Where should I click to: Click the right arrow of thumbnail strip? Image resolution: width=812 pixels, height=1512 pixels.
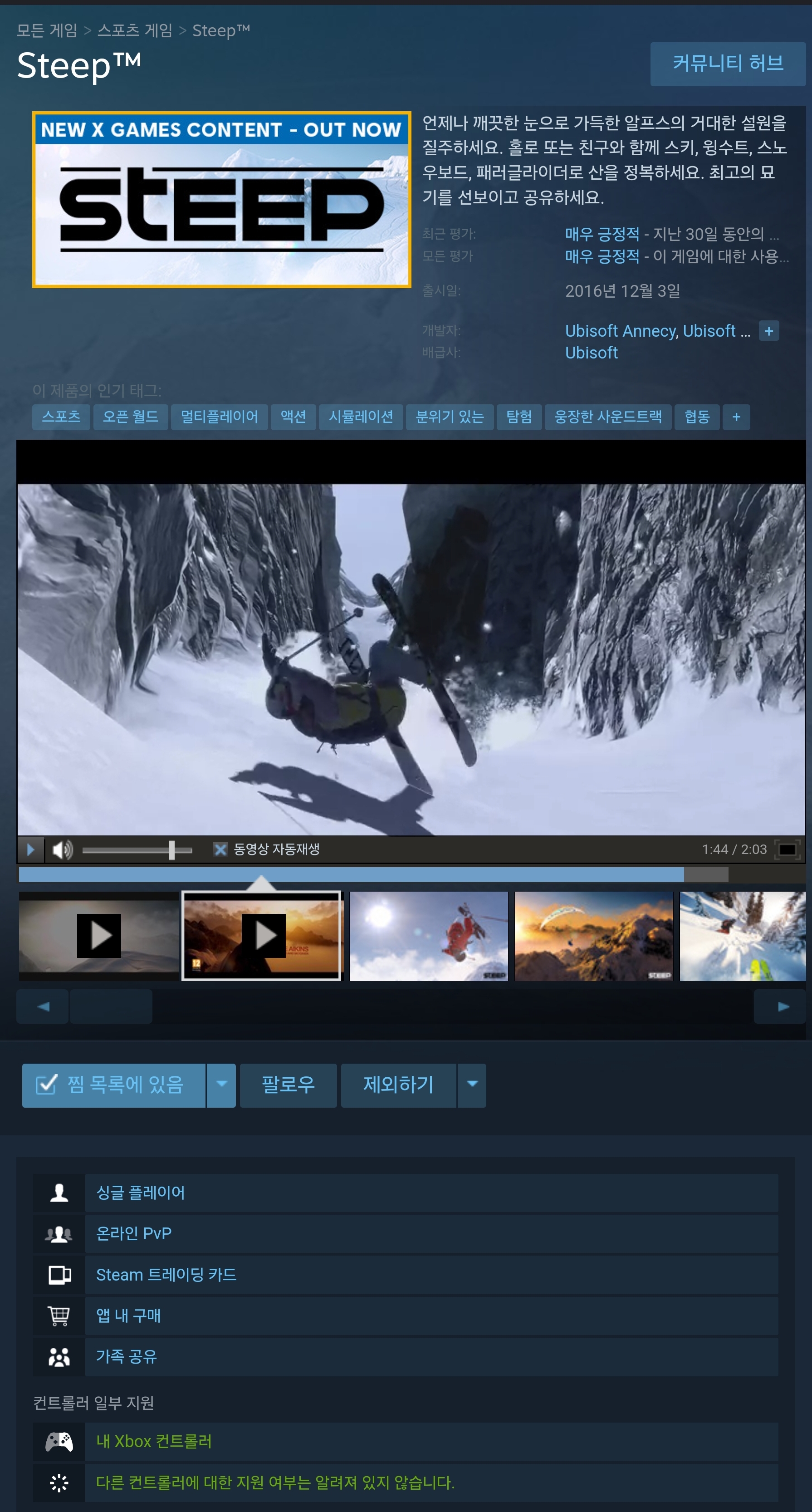[780, 1006]
